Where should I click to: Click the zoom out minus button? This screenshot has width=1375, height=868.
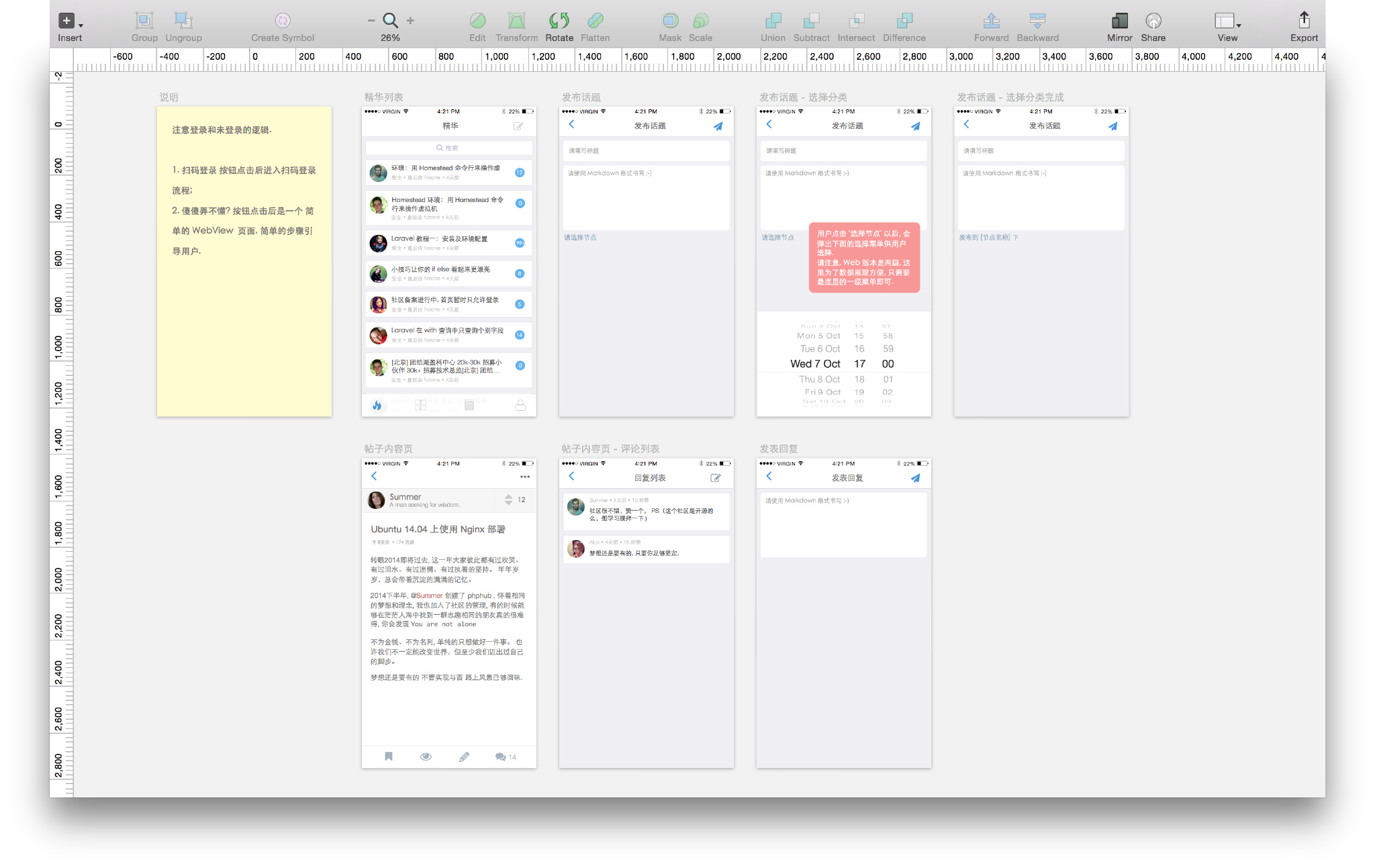click(x=371, y=21)
